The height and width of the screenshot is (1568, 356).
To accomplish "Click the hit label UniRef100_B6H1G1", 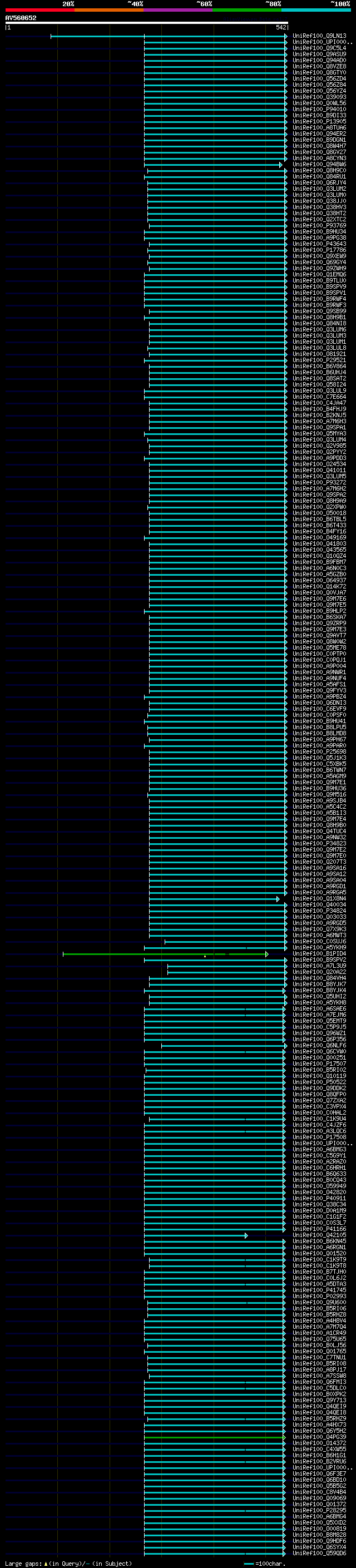I will point(319,1456).
